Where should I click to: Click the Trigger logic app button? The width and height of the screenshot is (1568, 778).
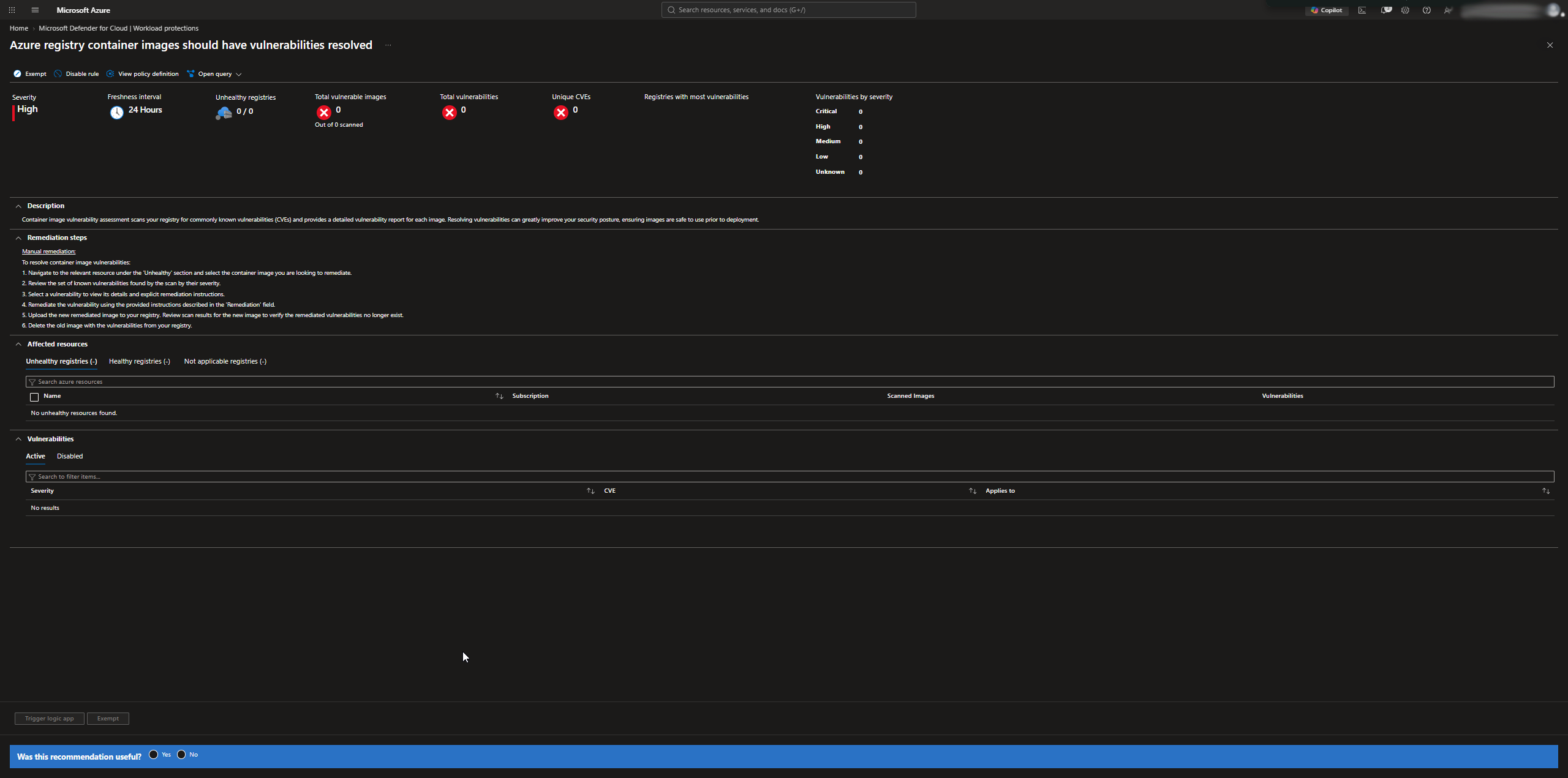tap(50, 719)
